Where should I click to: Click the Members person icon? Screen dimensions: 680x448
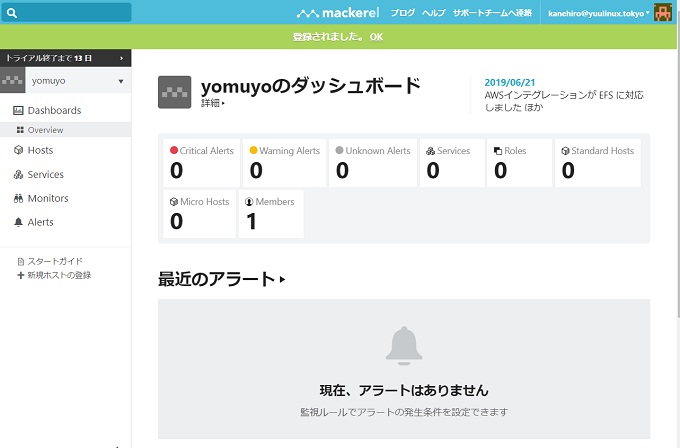(x=249, y=202)
